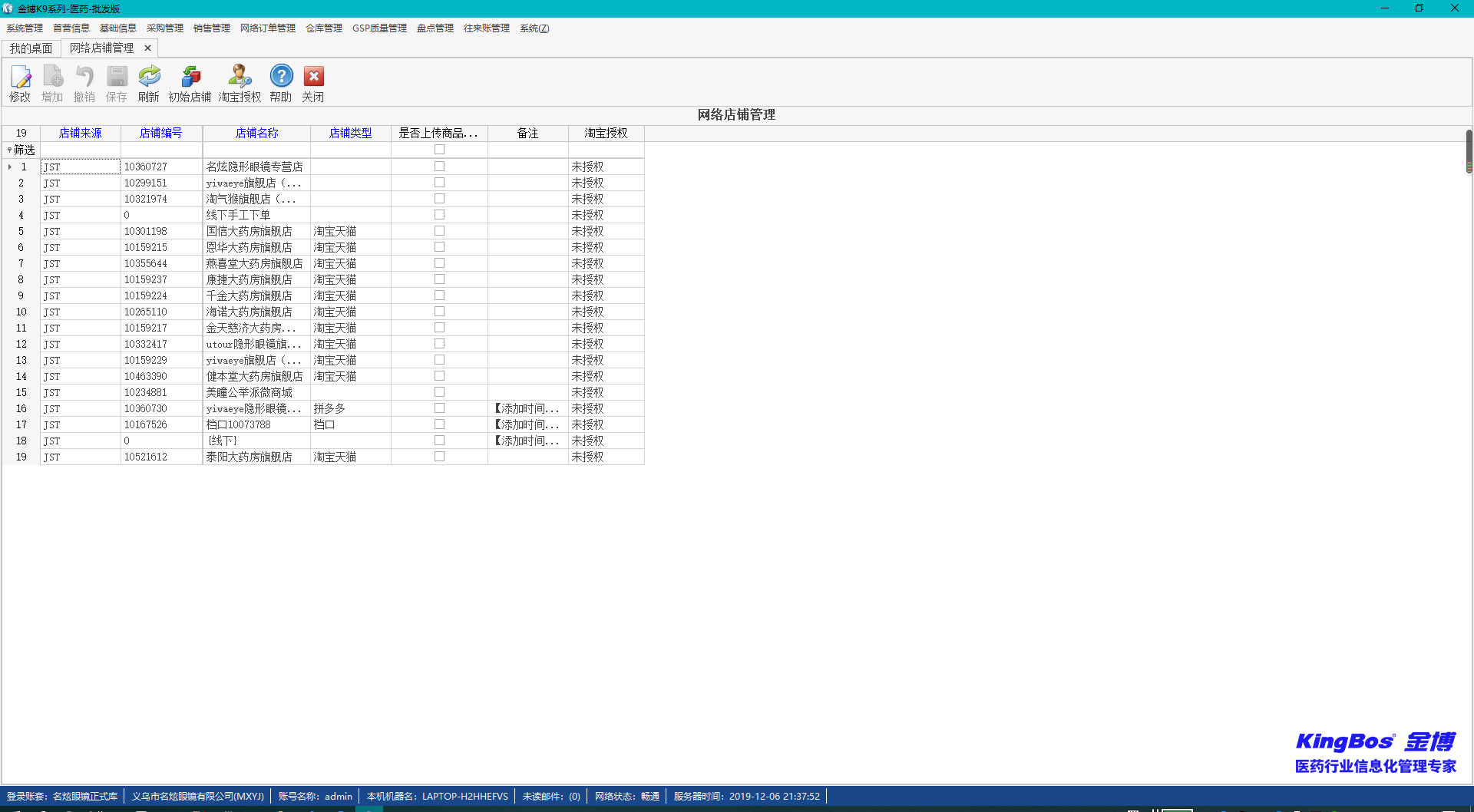Check upload box for 泰阳大药房旗舰店 row
Screen dimensions: 1474x812
click(x=439, y=457)
